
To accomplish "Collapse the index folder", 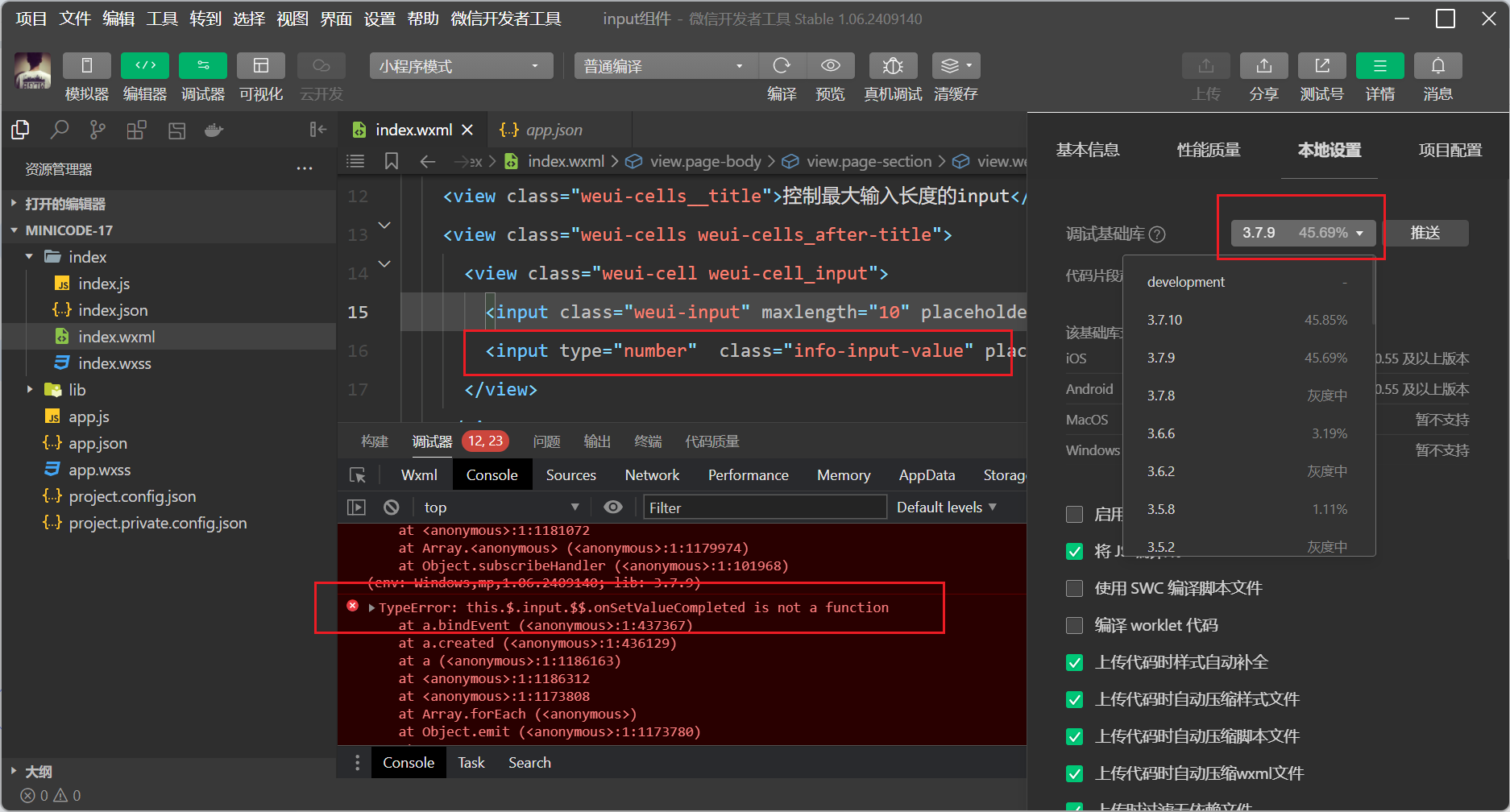I will (x=30, y=257).
